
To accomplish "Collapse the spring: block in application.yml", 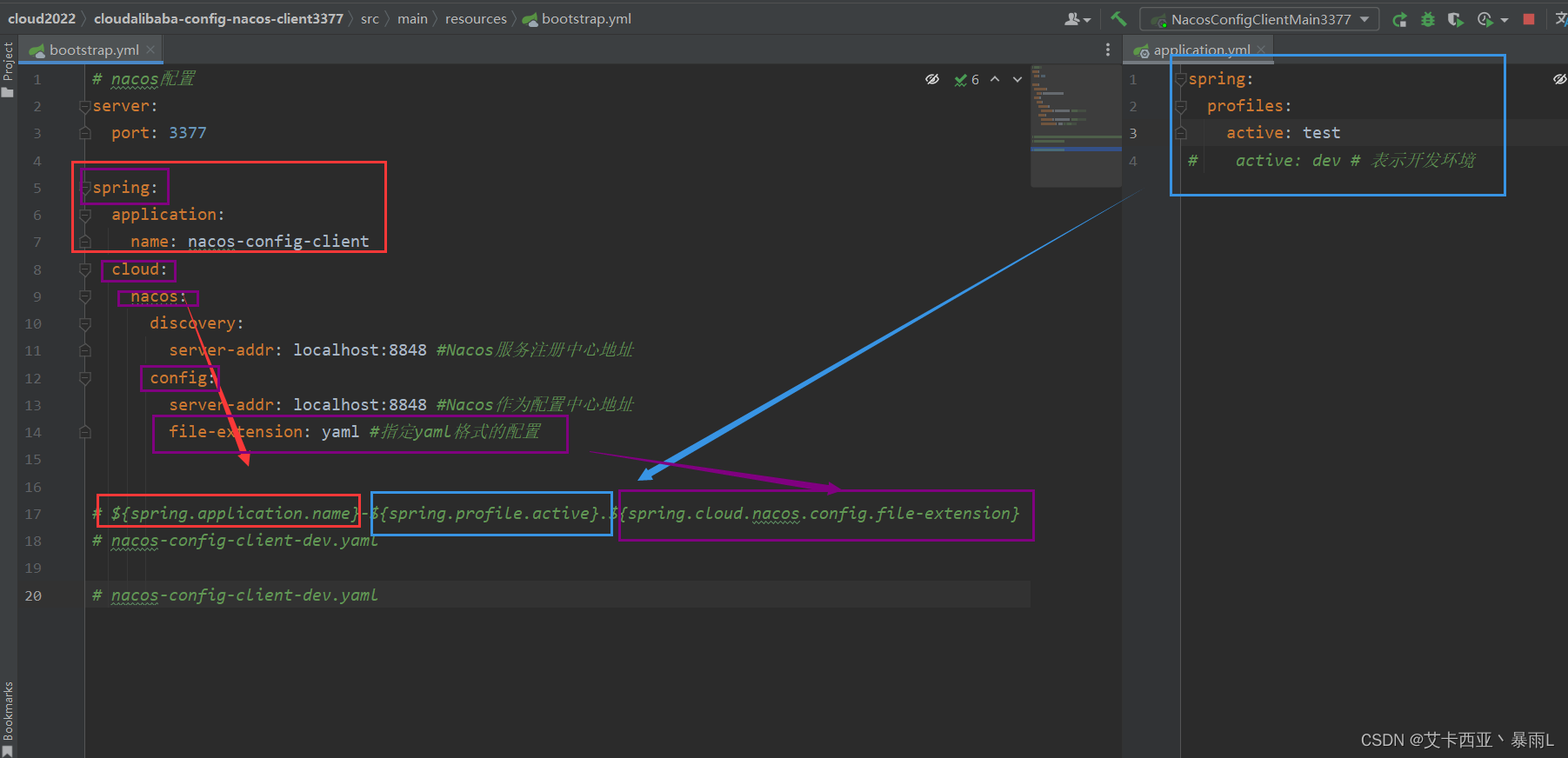I will point(1181,79).
